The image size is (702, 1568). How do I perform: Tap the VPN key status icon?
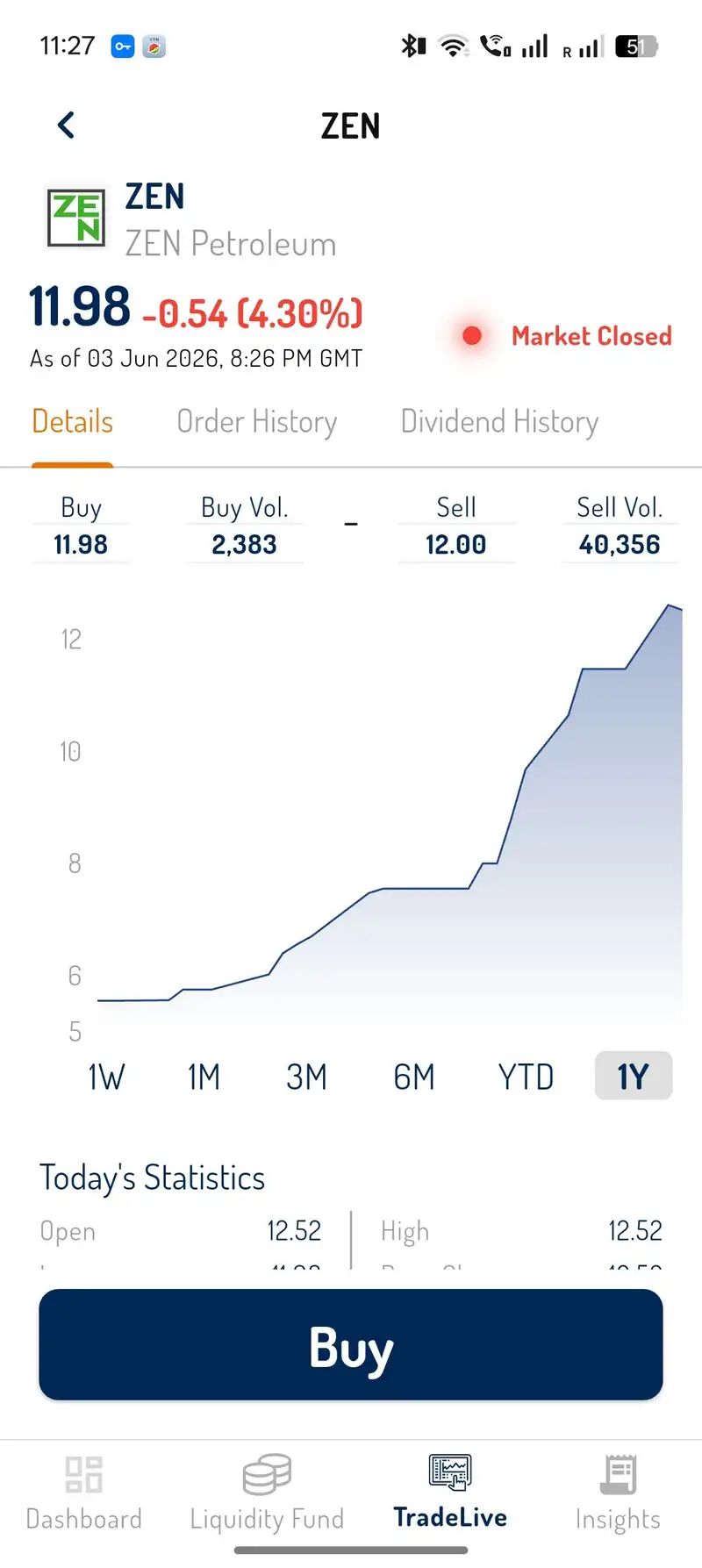coord(123,46)
